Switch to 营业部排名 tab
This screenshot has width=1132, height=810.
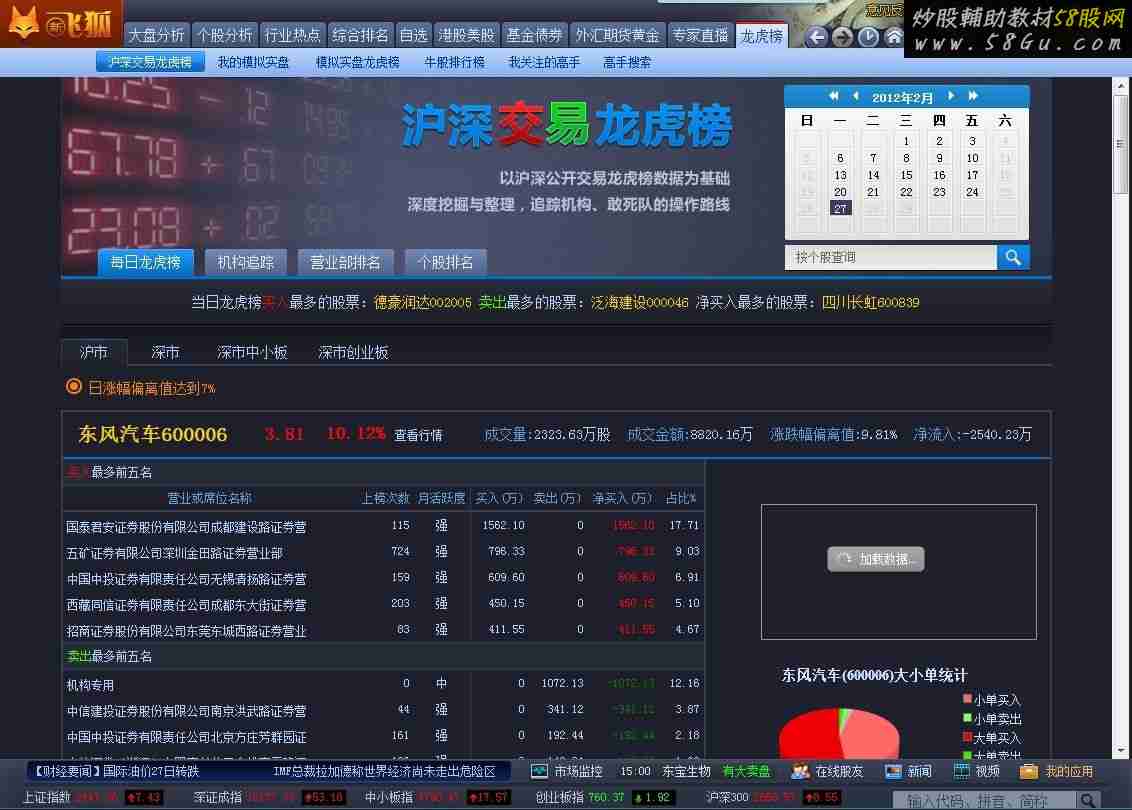point(345,262)
